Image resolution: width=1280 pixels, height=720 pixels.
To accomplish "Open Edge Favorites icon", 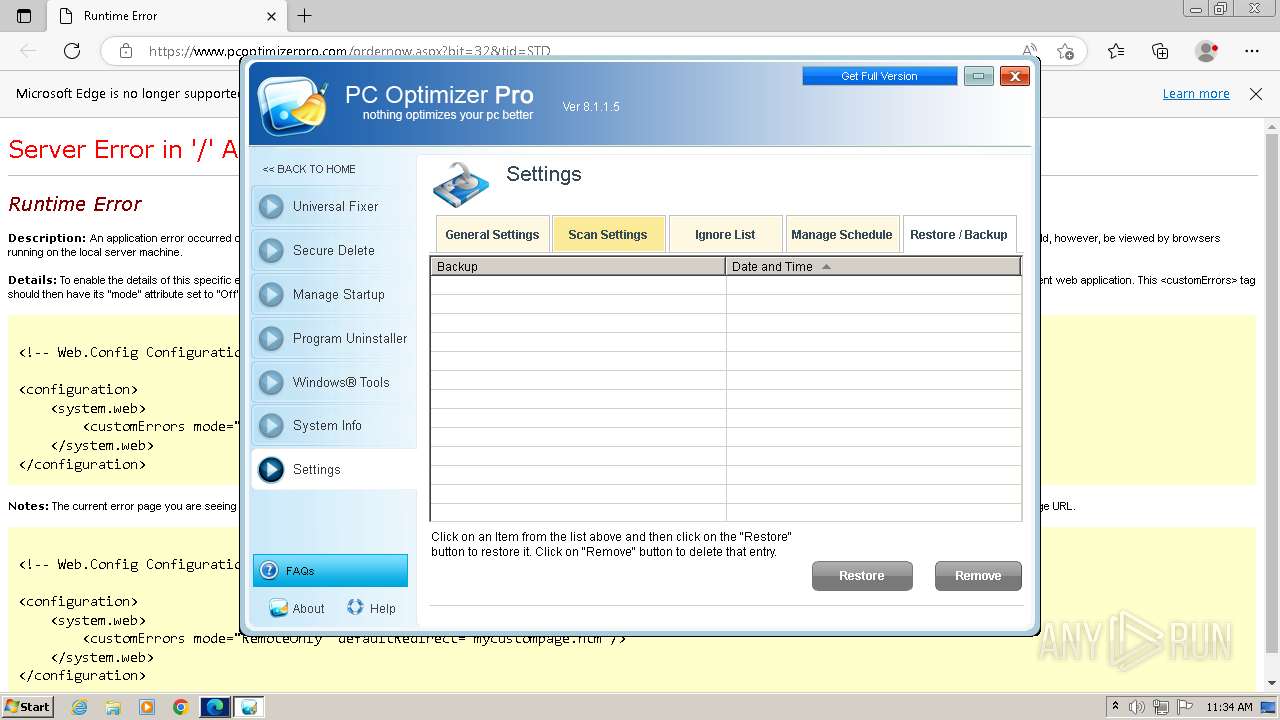I will [x=1116, y=51].
